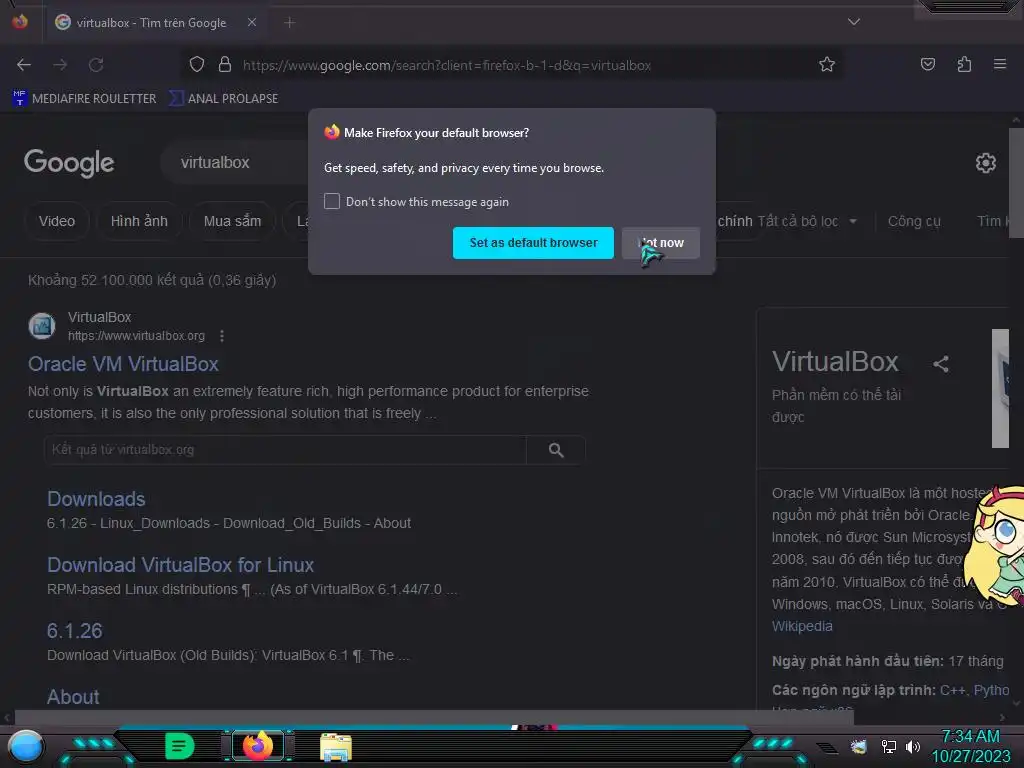1024x768 pixels.
Task: Reload the page with refresh icon
Action: click(96, 65)
